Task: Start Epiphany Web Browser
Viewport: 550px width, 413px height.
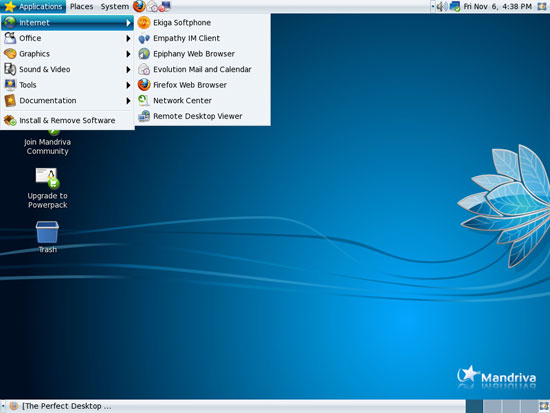Action: click(202, 54)
